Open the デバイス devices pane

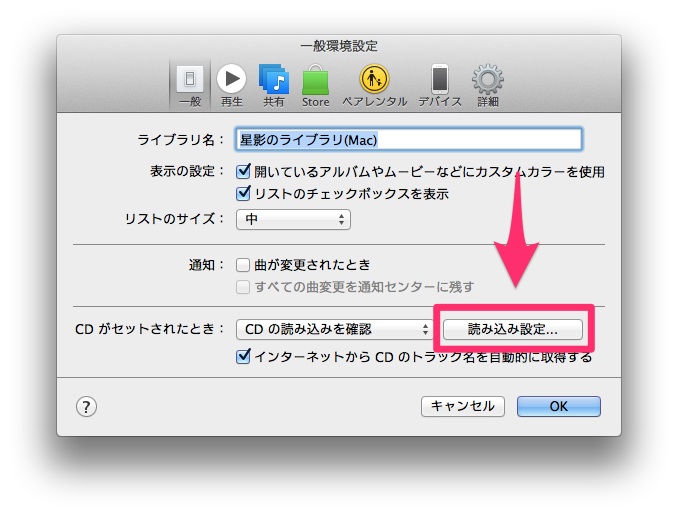[440, 85]
